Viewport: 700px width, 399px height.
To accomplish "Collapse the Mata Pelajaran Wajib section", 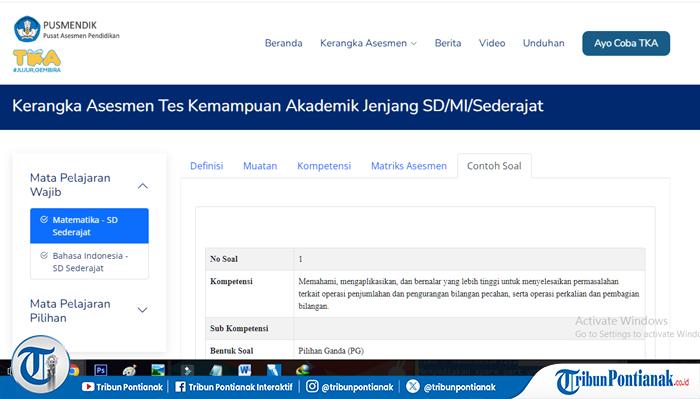I will pyautogui.click(x=143, y=186).
